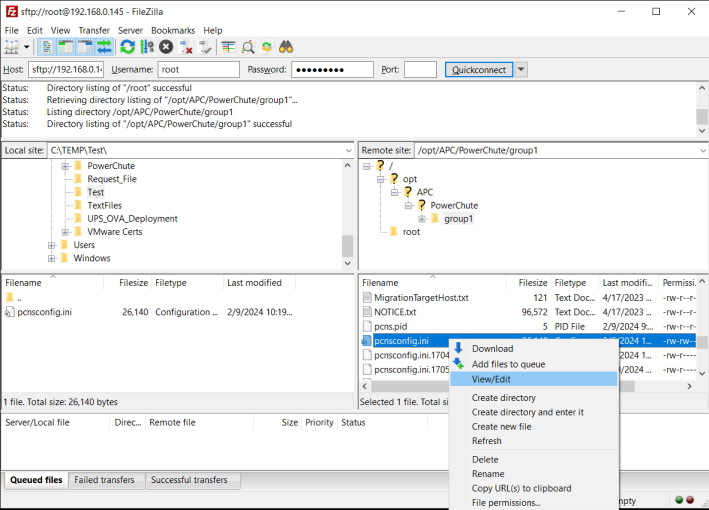The height and width of the screenshot is (510, 709).
Task: Open the View menu
Action: tap(60, 30)
